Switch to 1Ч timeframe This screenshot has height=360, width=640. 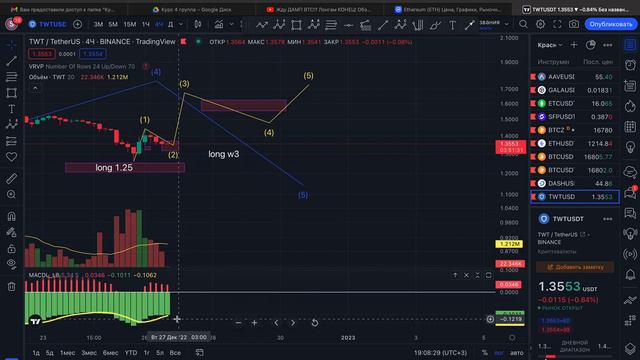click(x=146, y=24)
